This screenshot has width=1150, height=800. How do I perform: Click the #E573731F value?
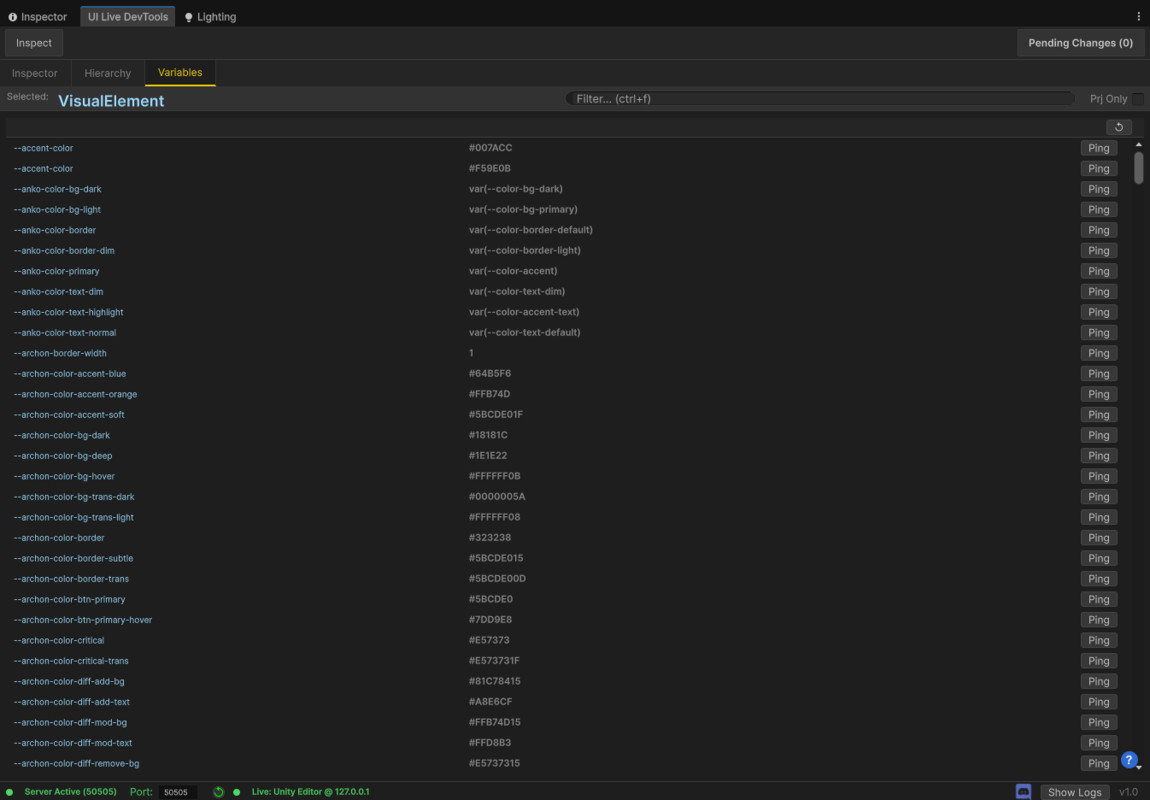(494, 661)
